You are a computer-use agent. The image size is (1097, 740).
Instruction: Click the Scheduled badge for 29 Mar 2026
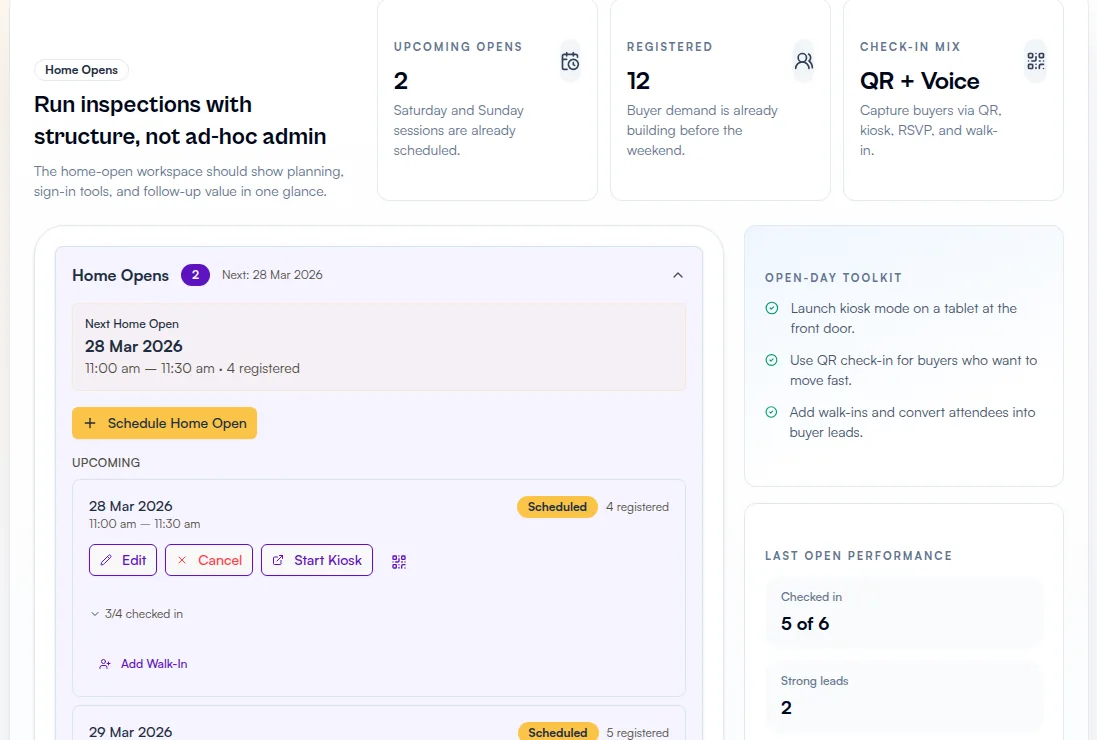tap(558, 732)
